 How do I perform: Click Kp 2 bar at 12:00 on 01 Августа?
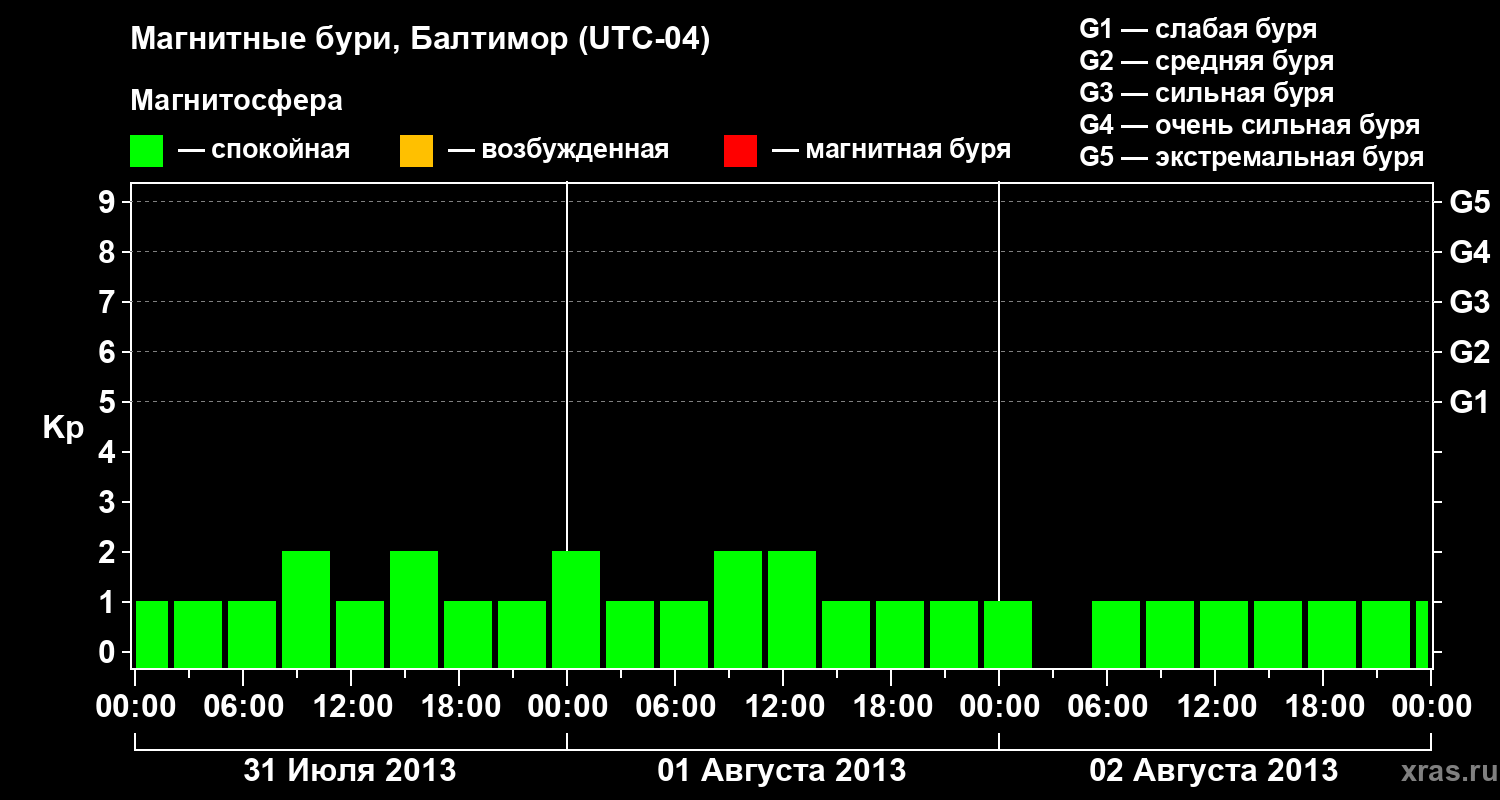[792, 609]
